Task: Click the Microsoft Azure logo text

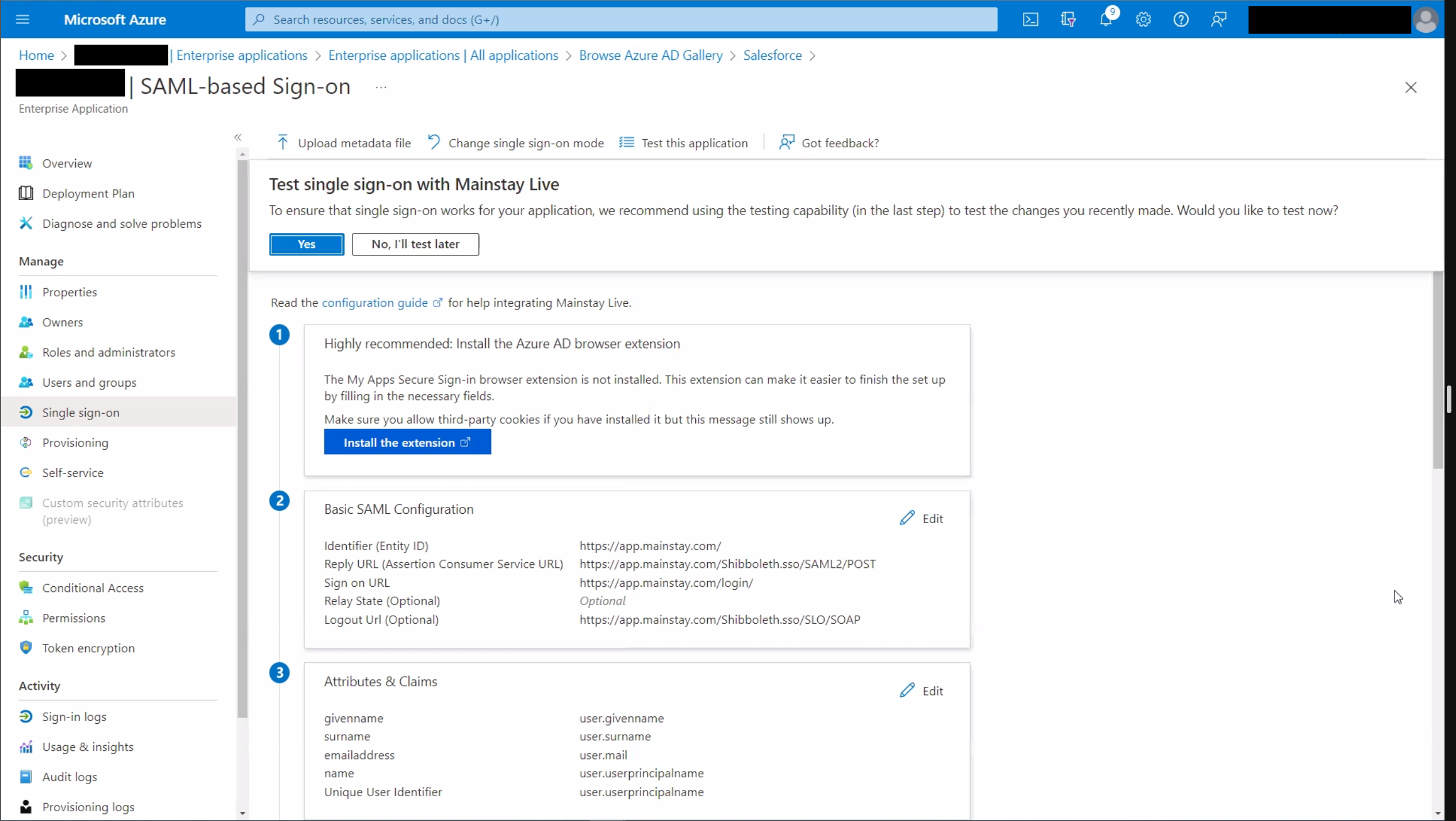Action: (115, 20)
